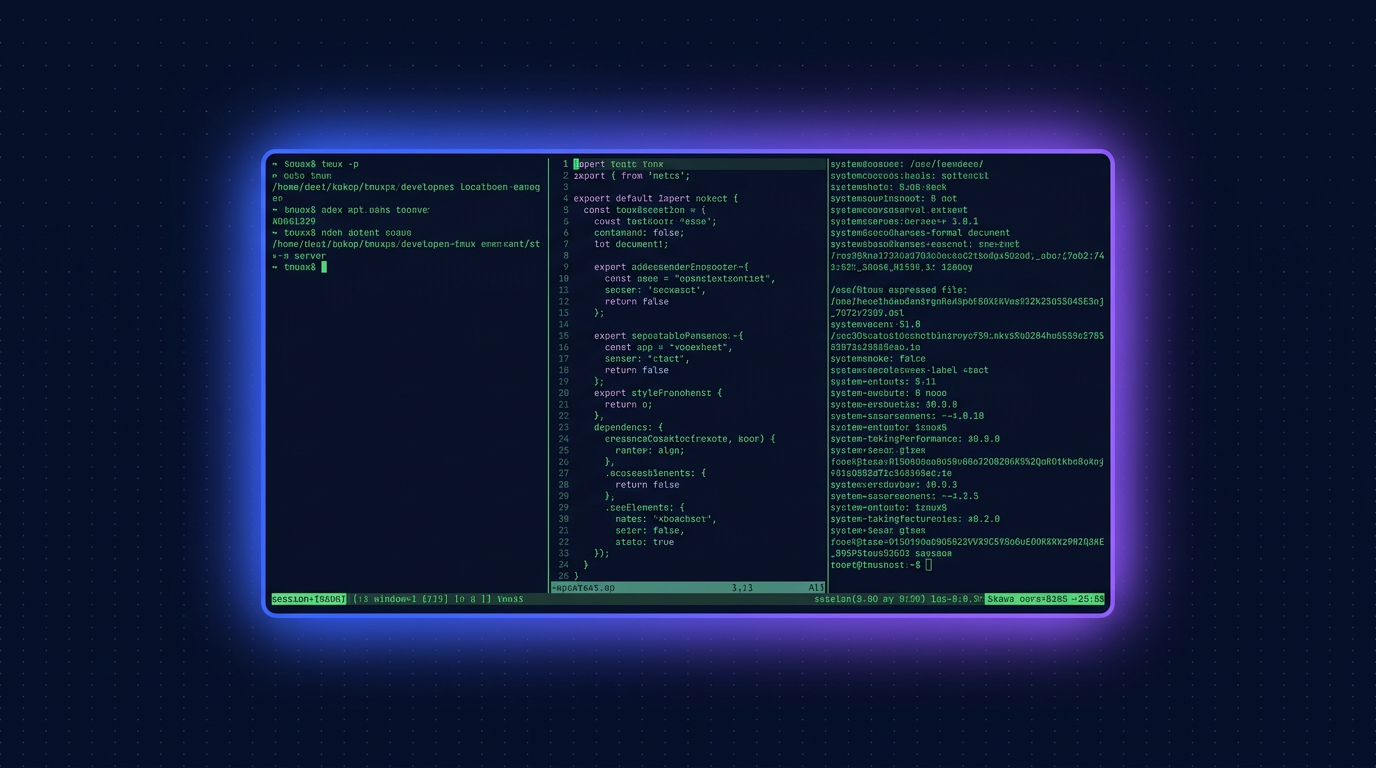
Task: Click 'return false' on editor line 28
Action: (x=647, y=485)
